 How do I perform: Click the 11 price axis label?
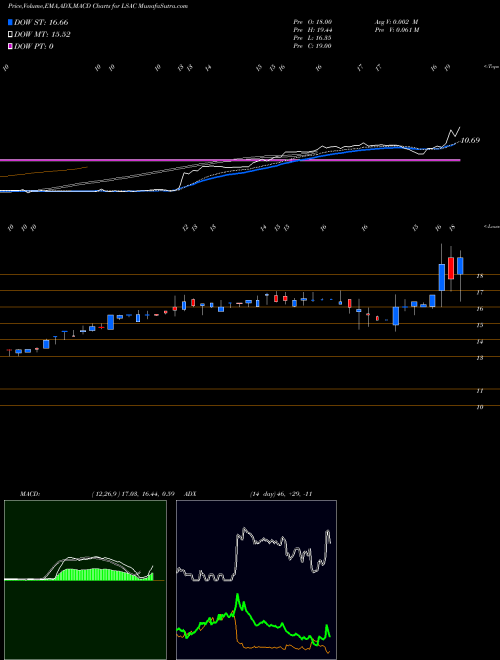[x=479, y=391]
